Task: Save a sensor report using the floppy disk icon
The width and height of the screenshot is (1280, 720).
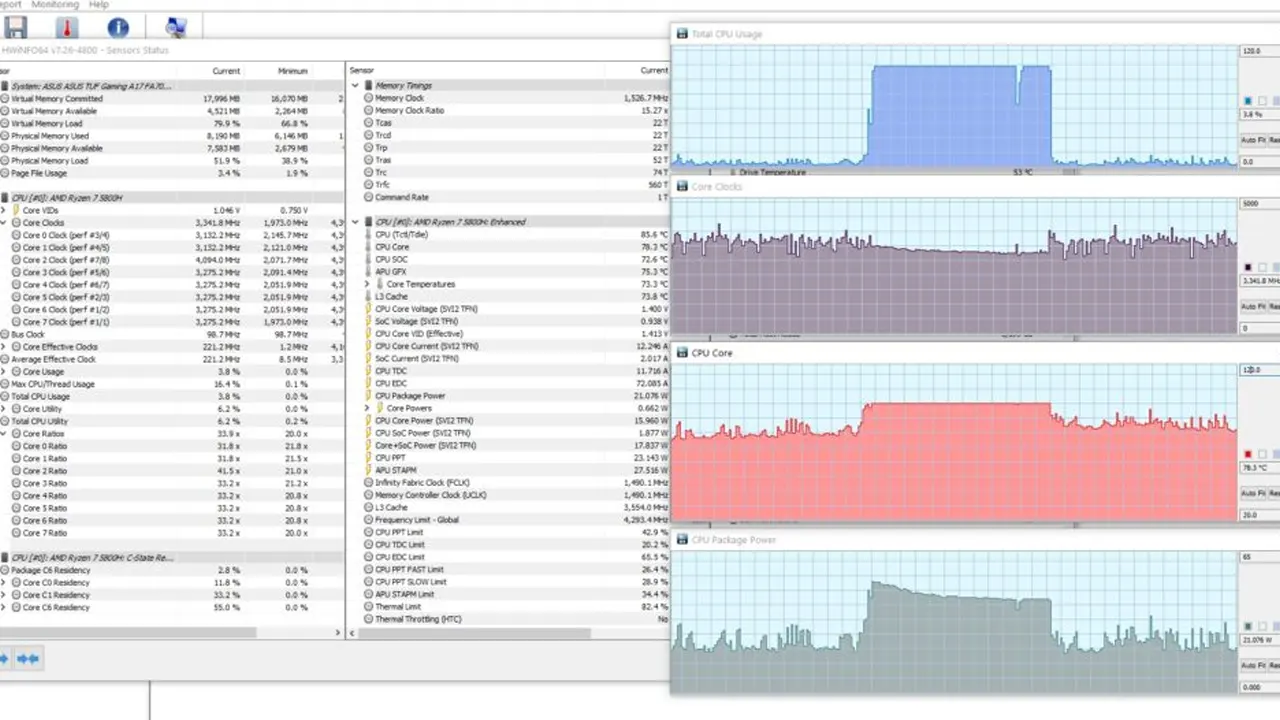Action: 15,27
